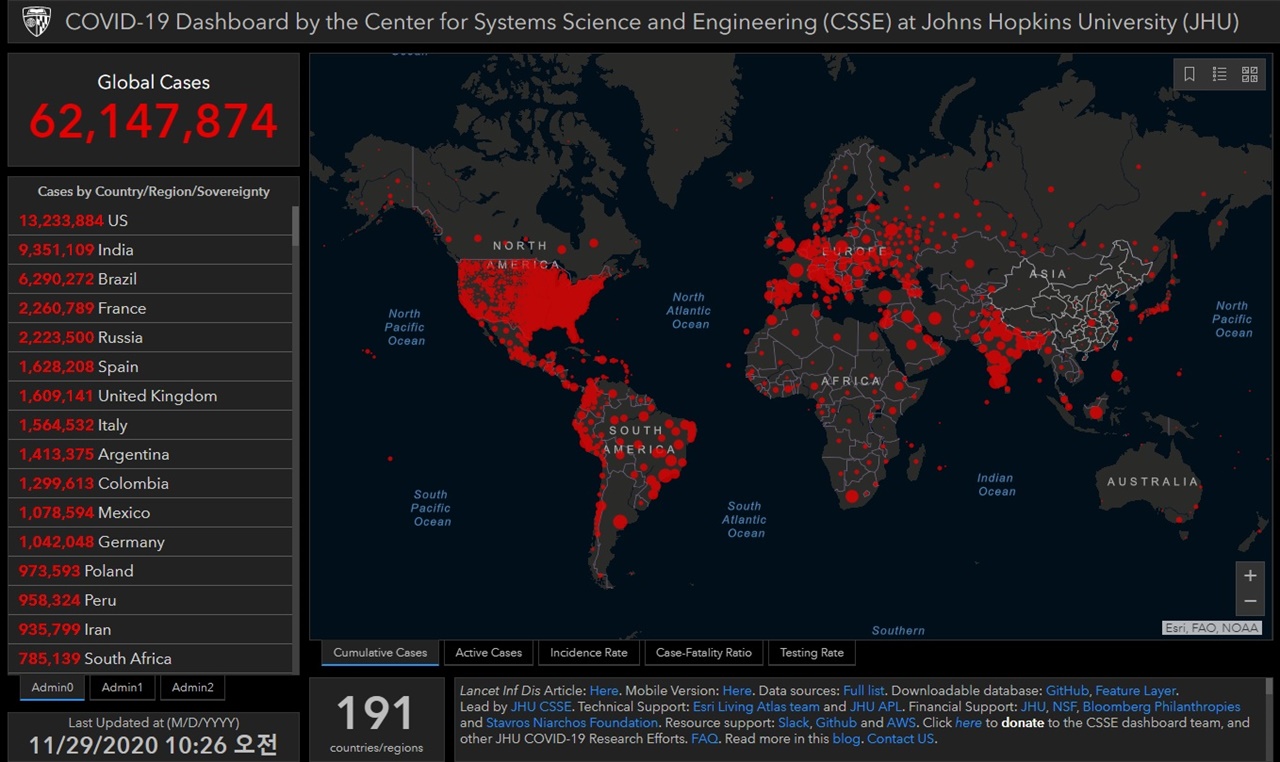Open the Contact US link

900,739
